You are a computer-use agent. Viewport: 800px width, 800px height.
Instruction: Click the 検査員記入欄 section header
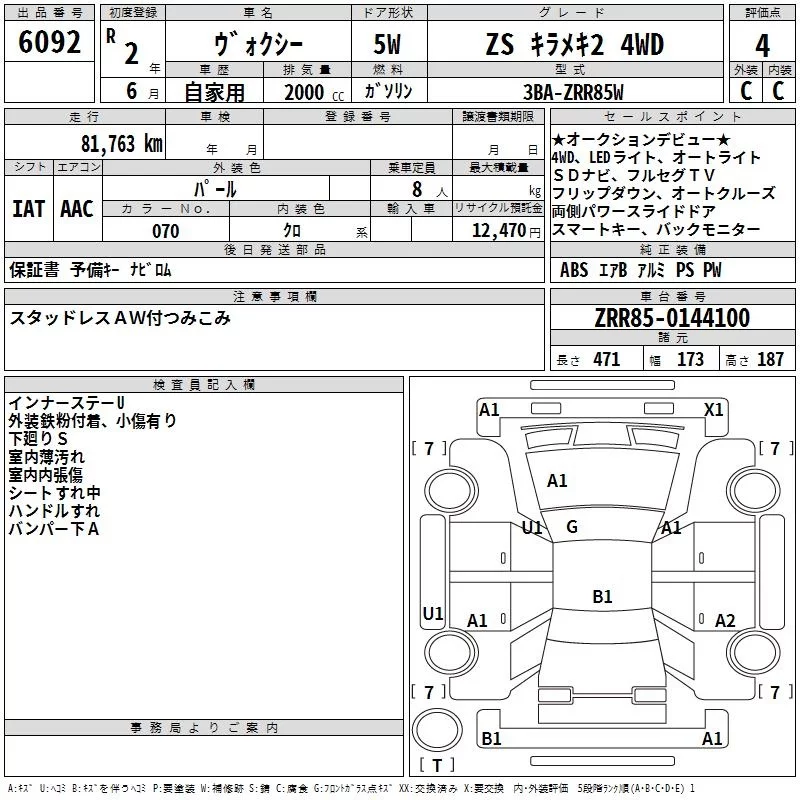click(x=204, y=385)
